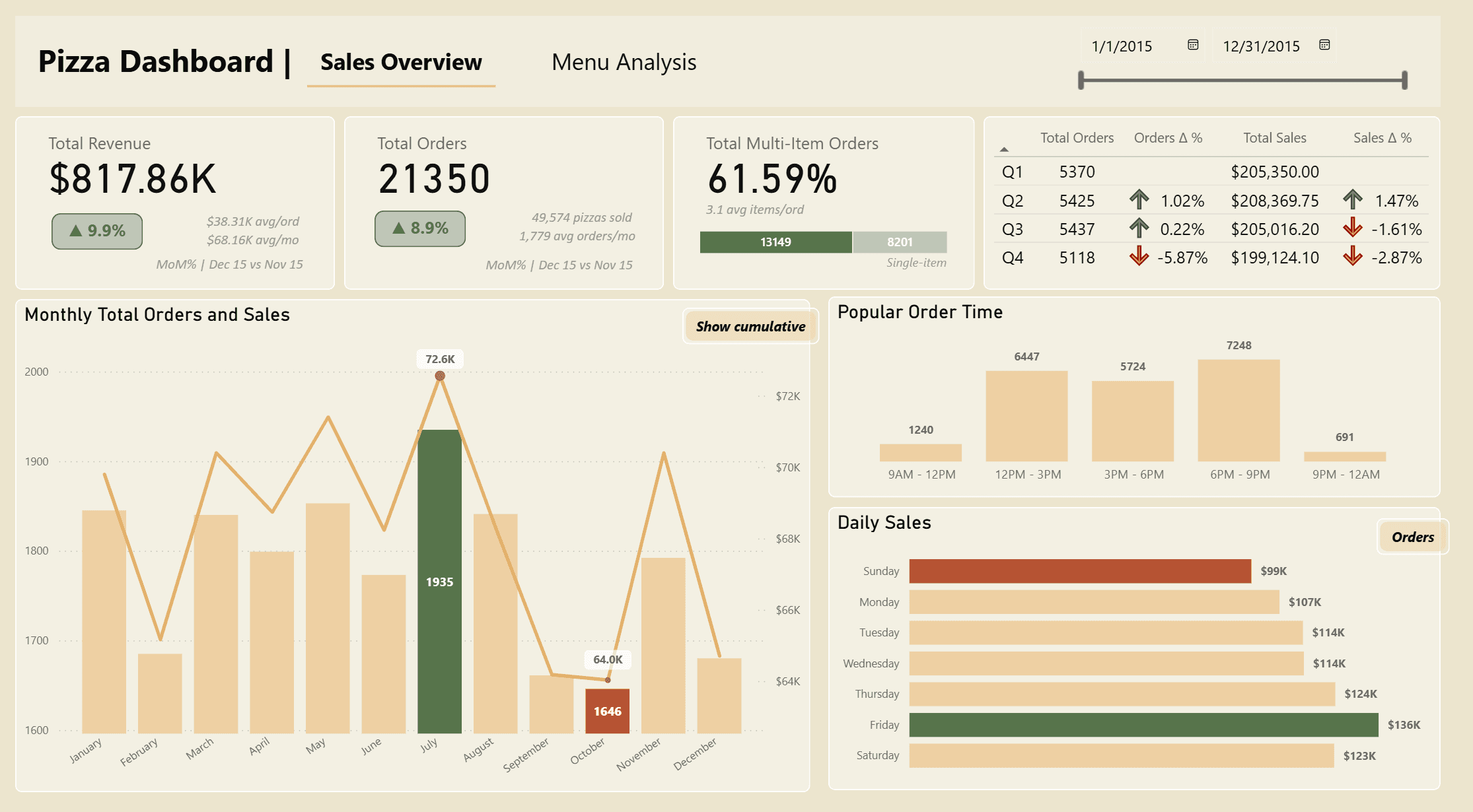
Task: Click the 6PM - 9PM order time bar
Action: coord(1239,411)
